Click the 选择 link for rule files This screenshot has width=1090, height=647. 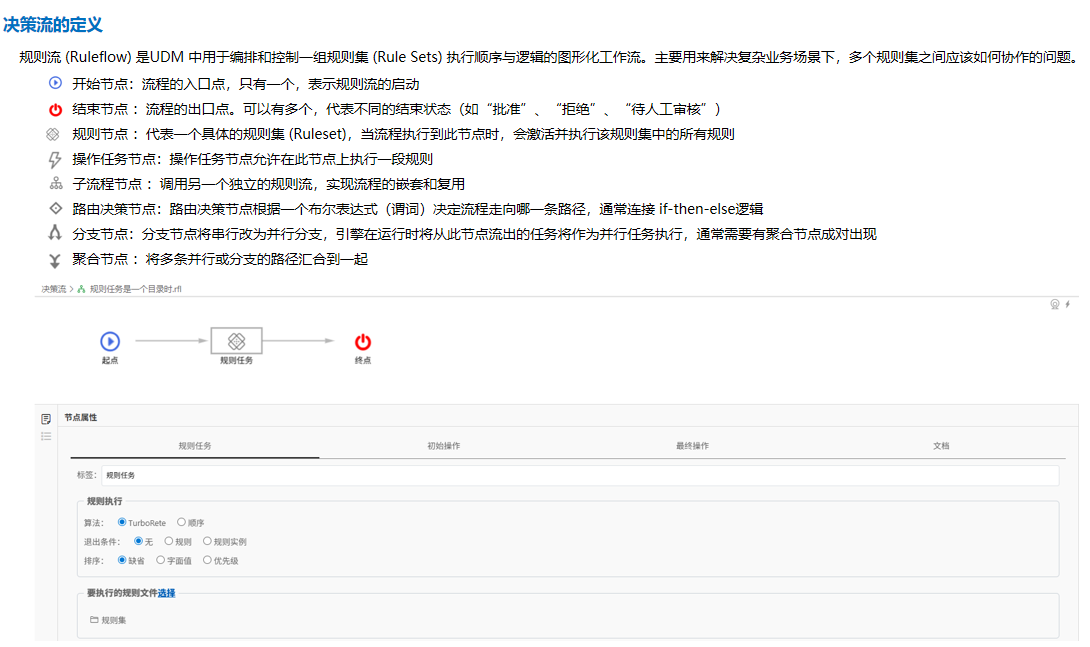(x=166, y=593)
